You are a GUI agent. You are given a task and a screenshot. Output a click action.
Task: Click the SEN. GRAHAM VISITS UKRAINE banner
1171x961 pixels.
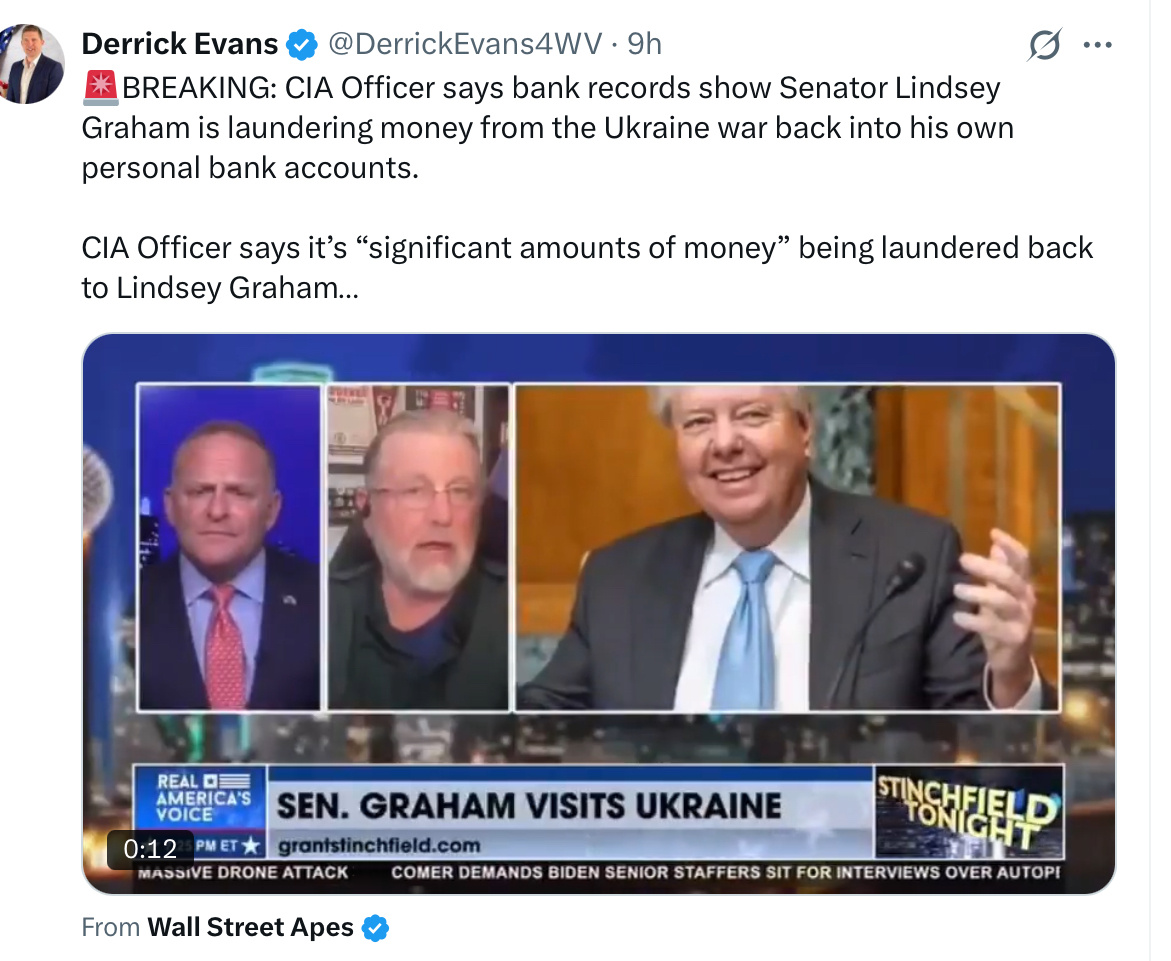(529, 806)
